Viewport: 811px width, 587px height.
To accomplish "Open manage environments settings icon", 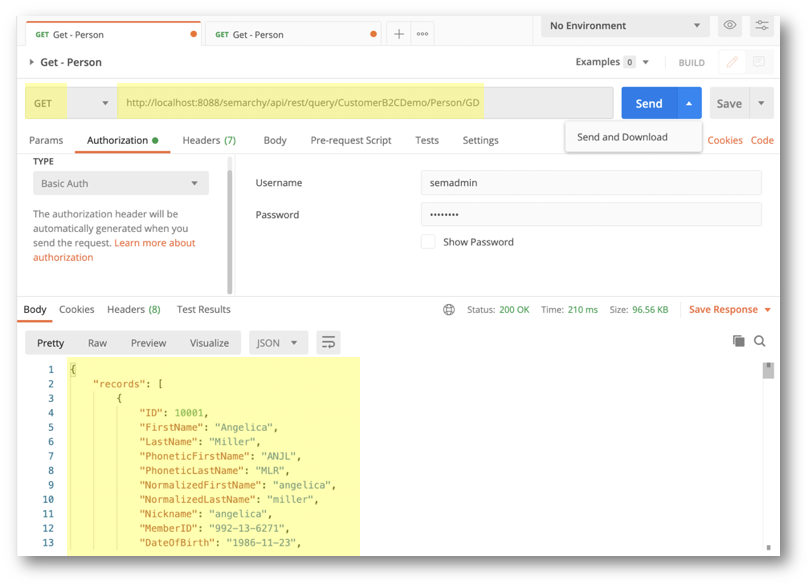I will (762, 25).
